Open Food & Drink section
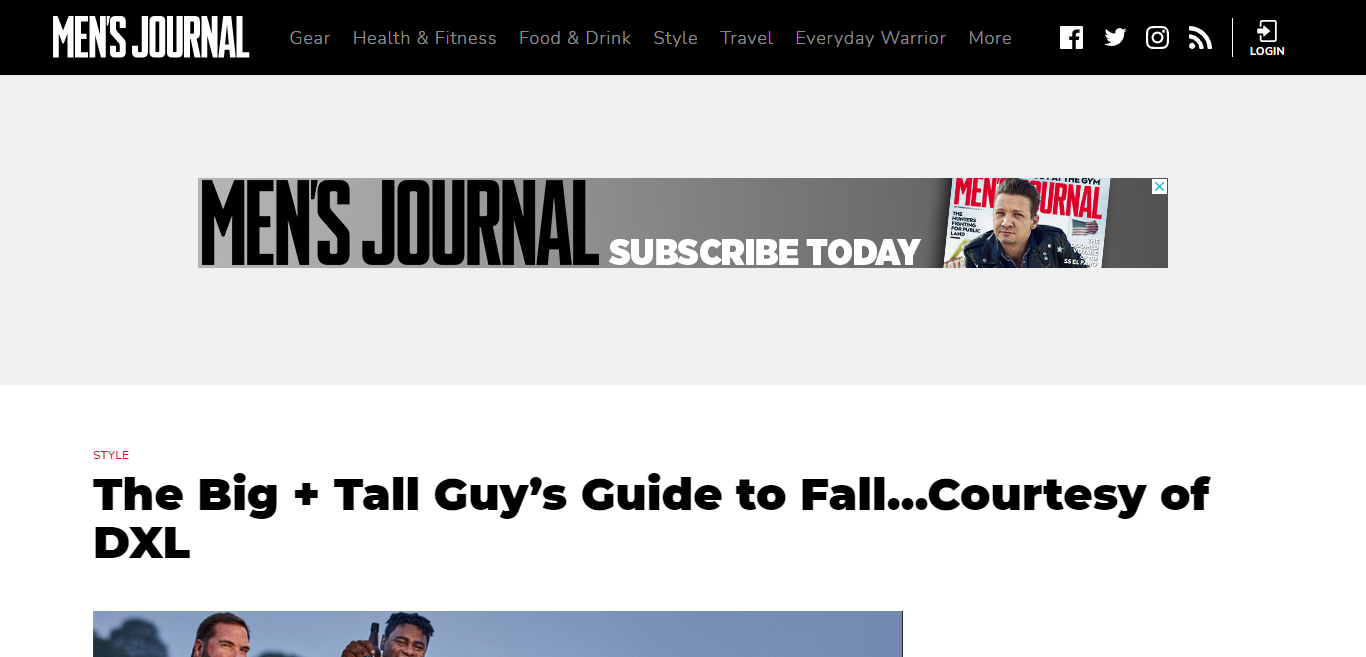Screen dimensions: 1366x657 click(x=575, y=38)
